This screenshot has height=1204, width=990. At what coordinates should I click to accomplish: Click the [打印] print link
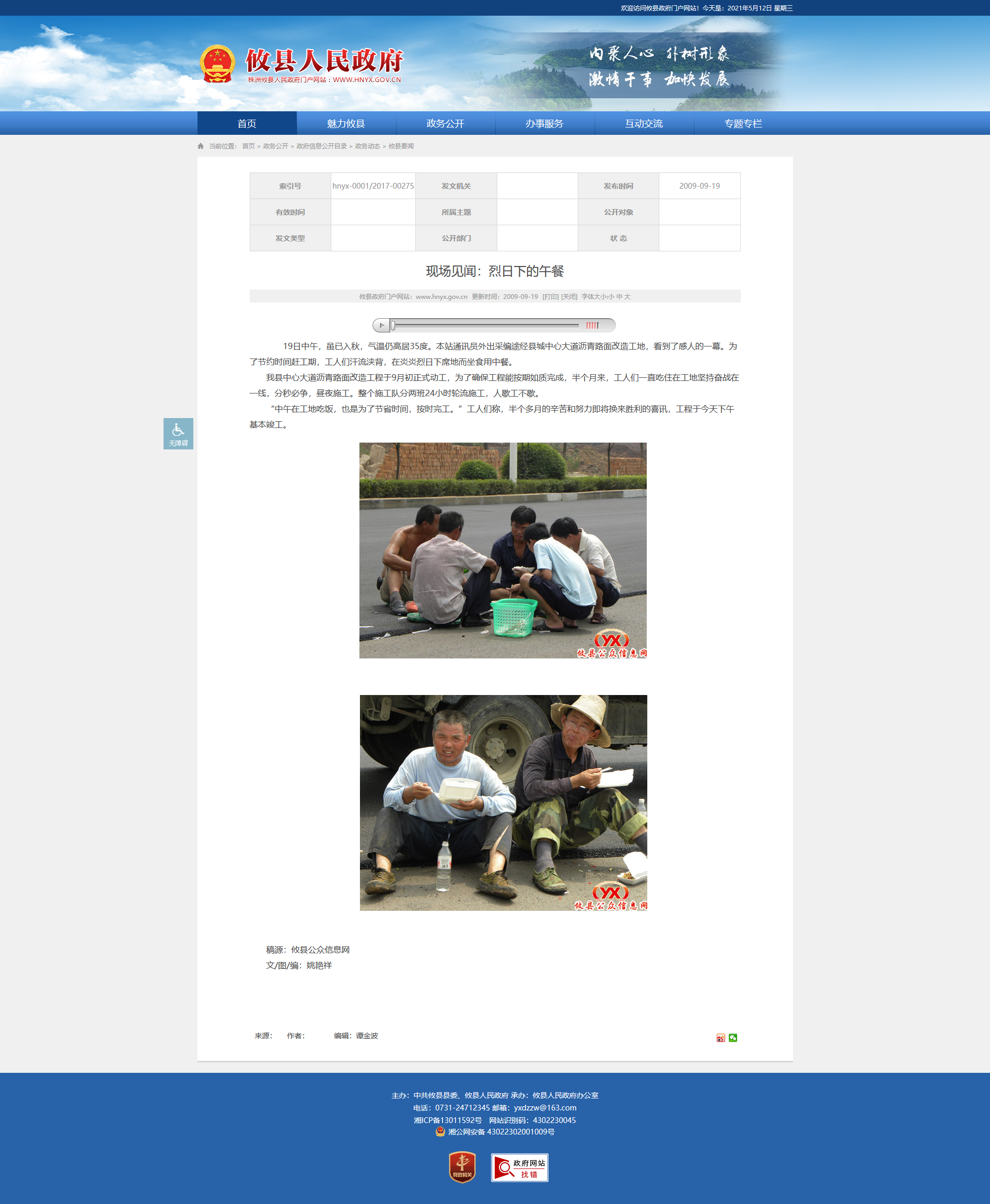(x=550, y=297)
